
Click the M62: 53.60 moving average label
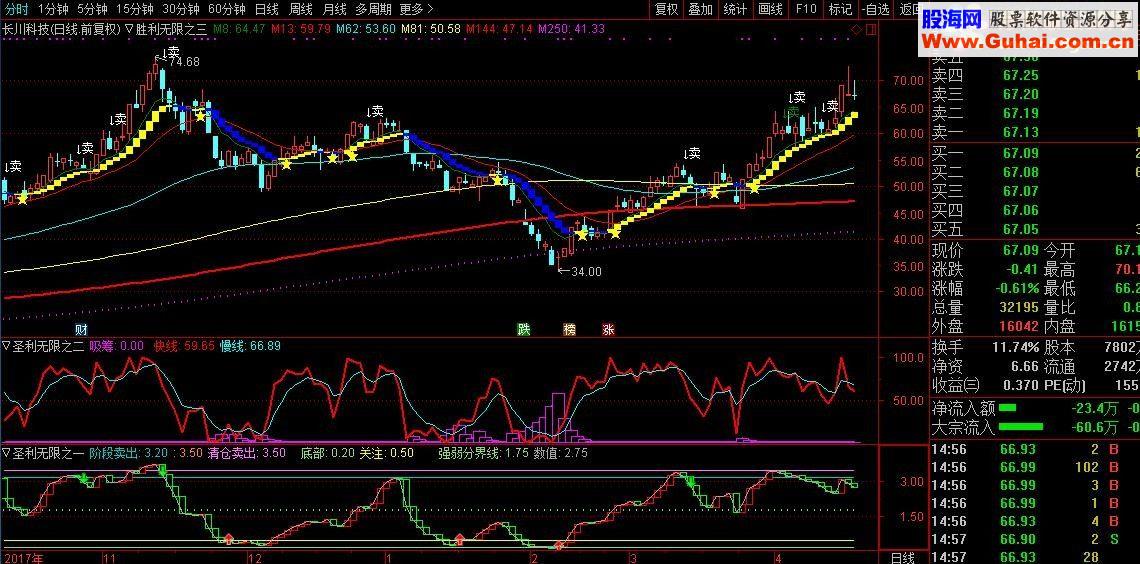tap(366, 29)
